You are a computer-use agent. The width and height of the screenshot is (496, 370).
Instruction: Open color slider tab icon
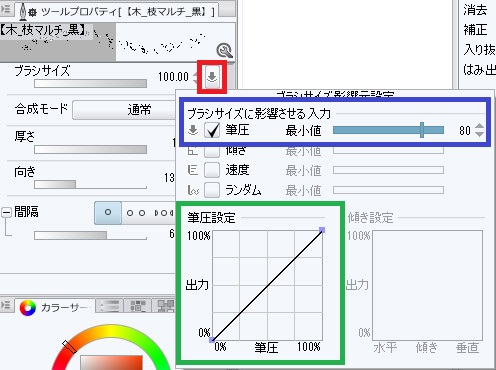(x=110, y=306)
